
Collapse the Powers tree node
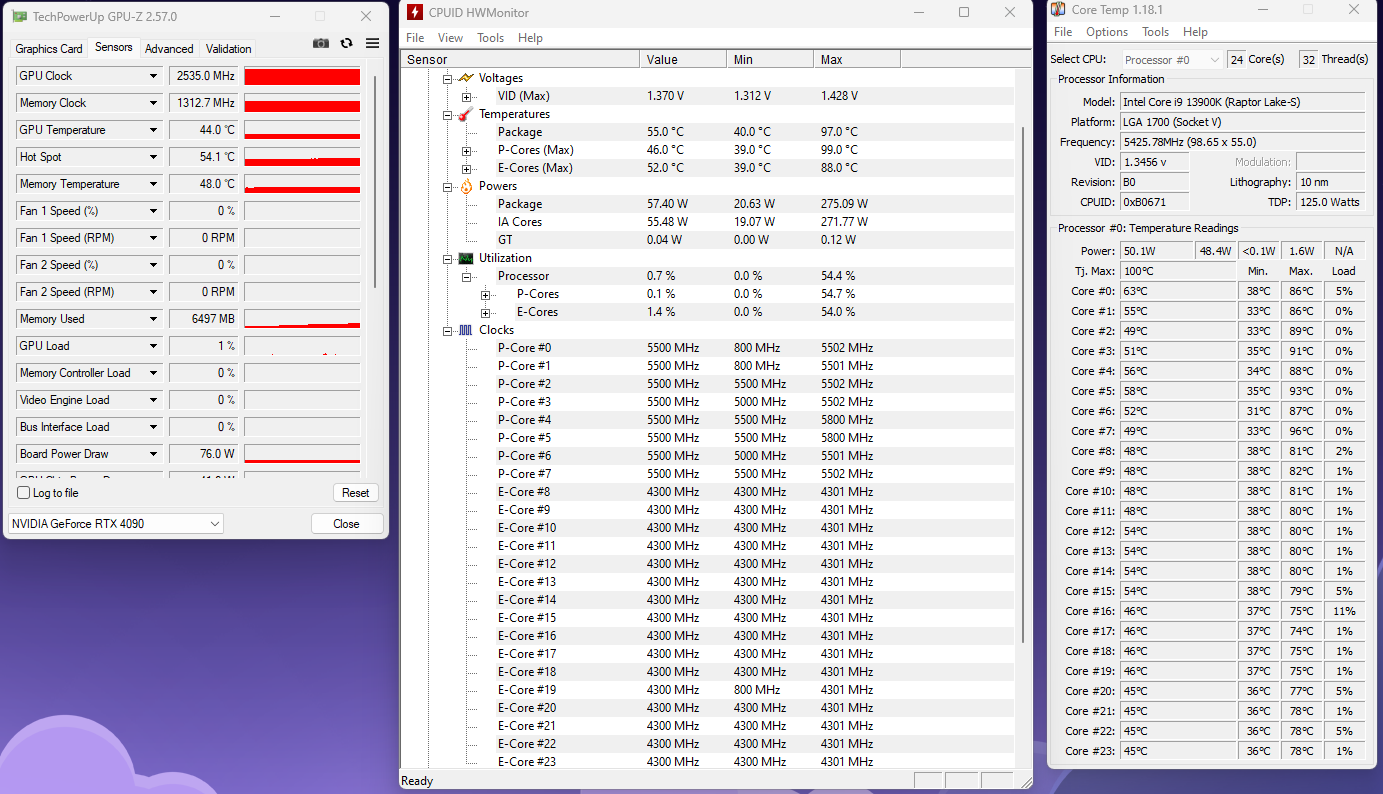447,186
